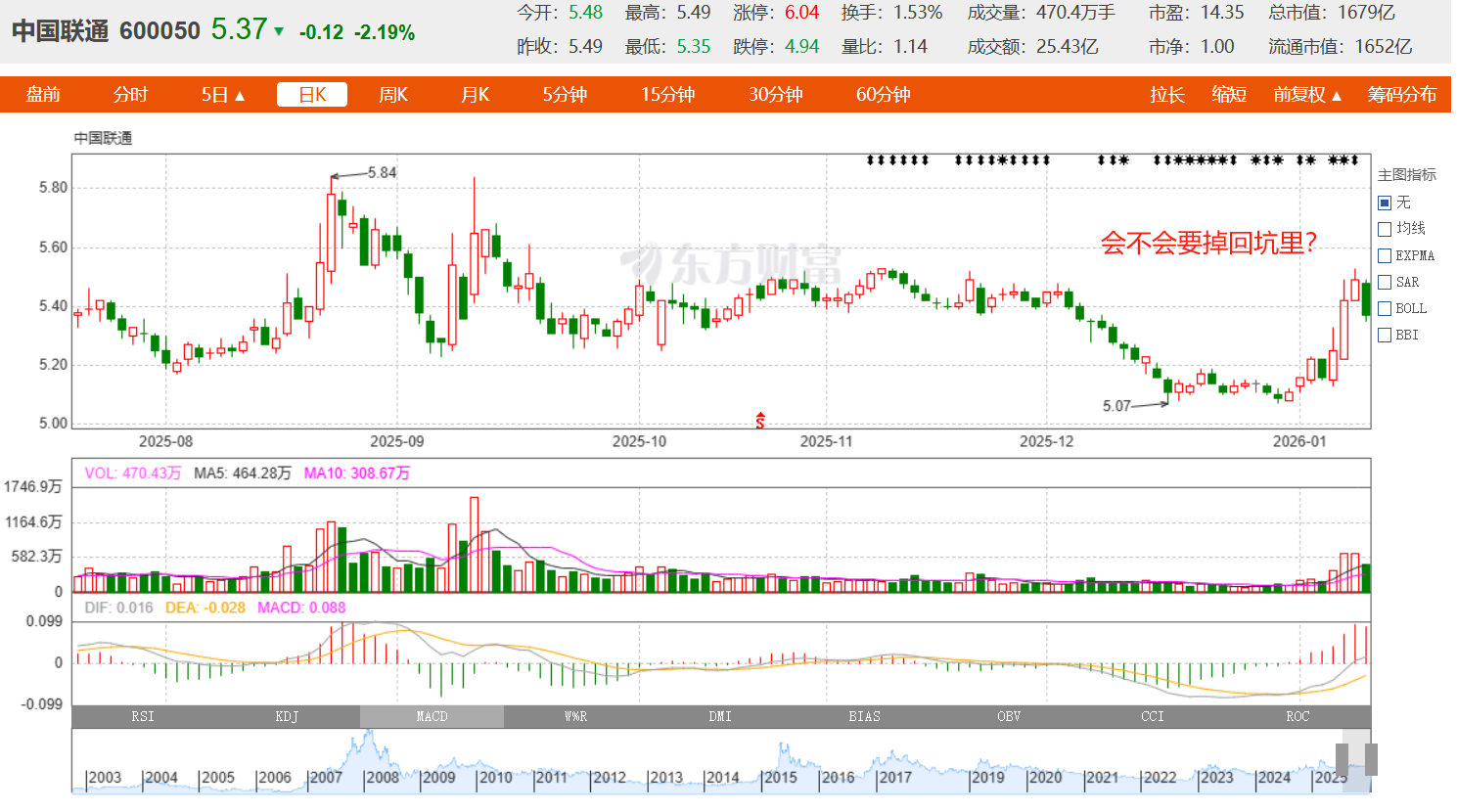
Task: Open the 盘前 pre-market tab
Action: (43, 95)
